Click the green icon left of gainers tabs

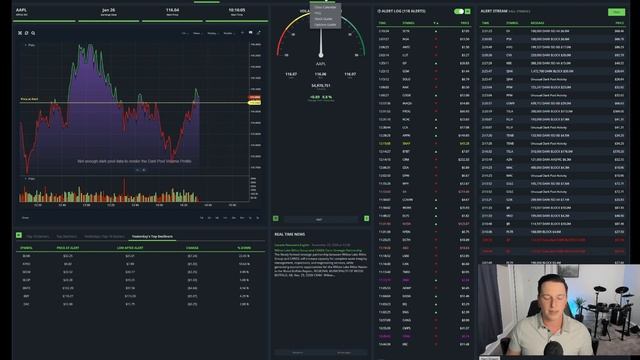pos(19,235)
